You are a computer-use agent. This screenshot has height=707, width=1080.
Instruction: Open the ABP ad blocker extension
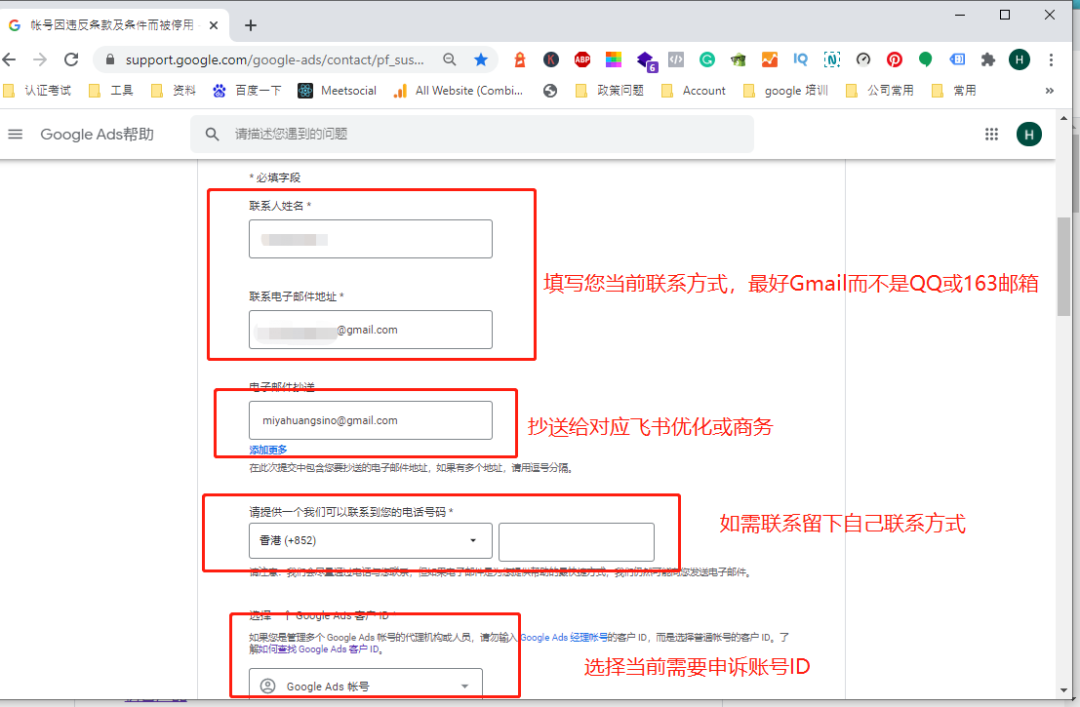[582, 60]
